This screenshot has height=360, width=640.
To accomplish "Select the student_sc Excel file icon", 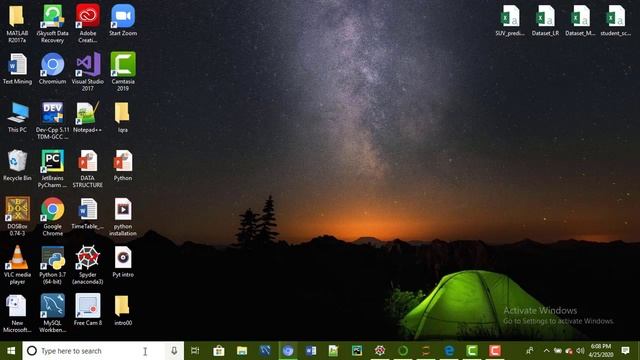I will (x=616, y=16).
